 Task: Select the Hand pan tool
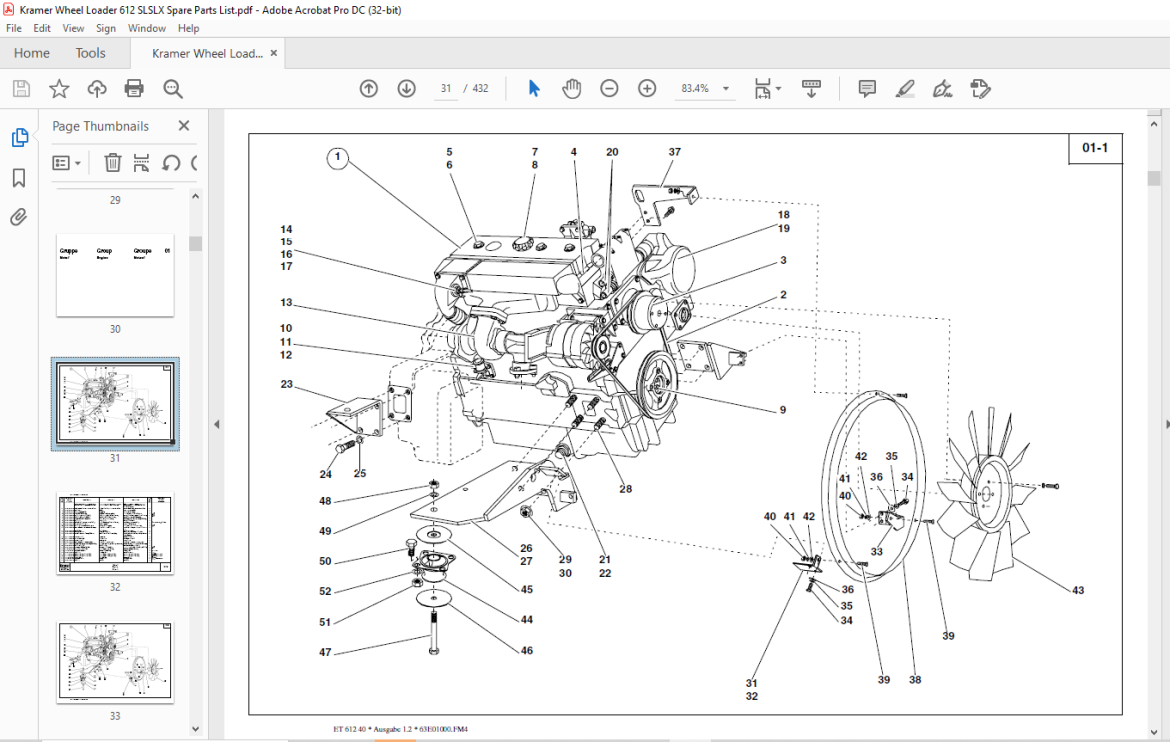point(572,89)
